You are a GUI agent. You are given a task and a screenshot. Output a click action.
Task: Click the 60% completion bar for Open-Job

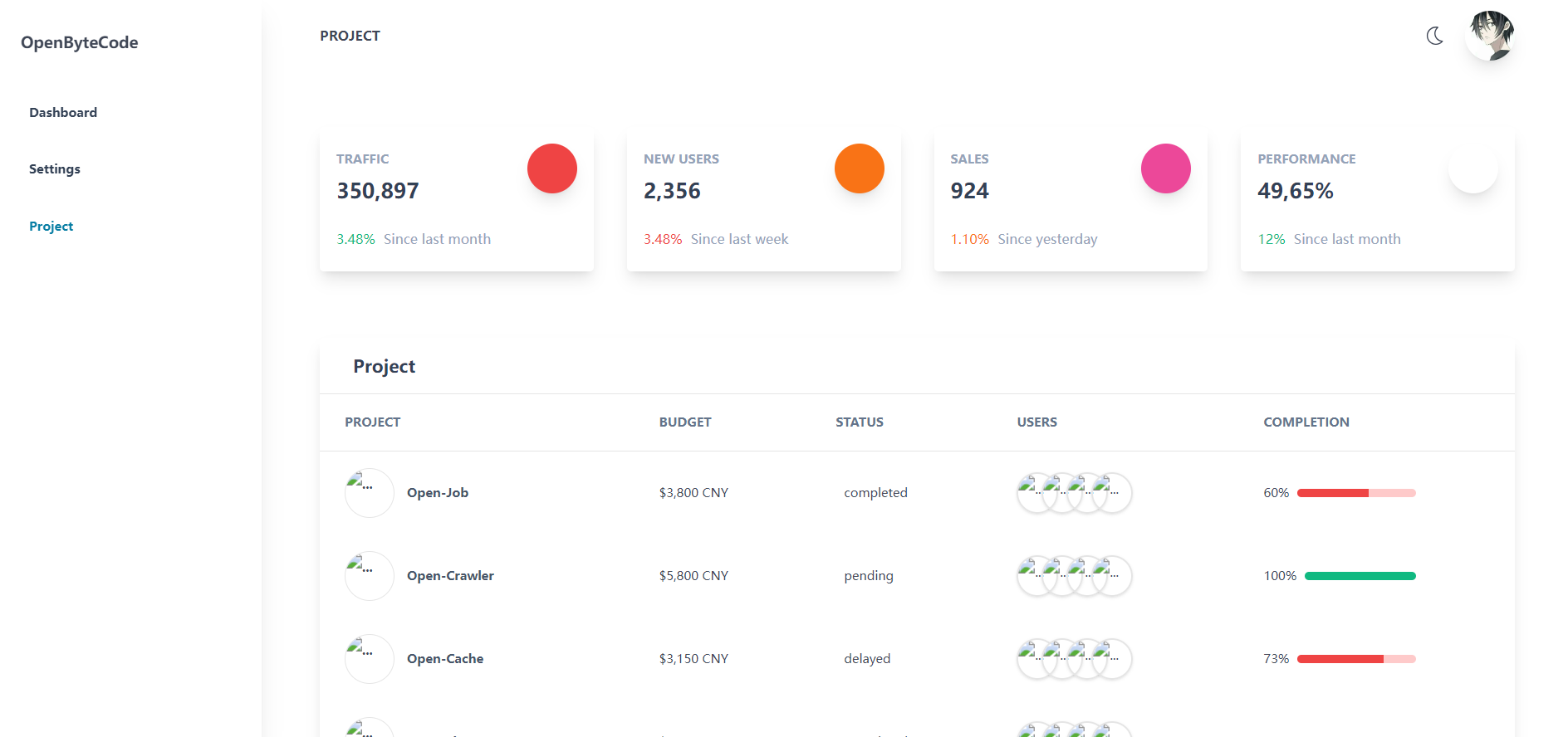tap(1356, 493)
